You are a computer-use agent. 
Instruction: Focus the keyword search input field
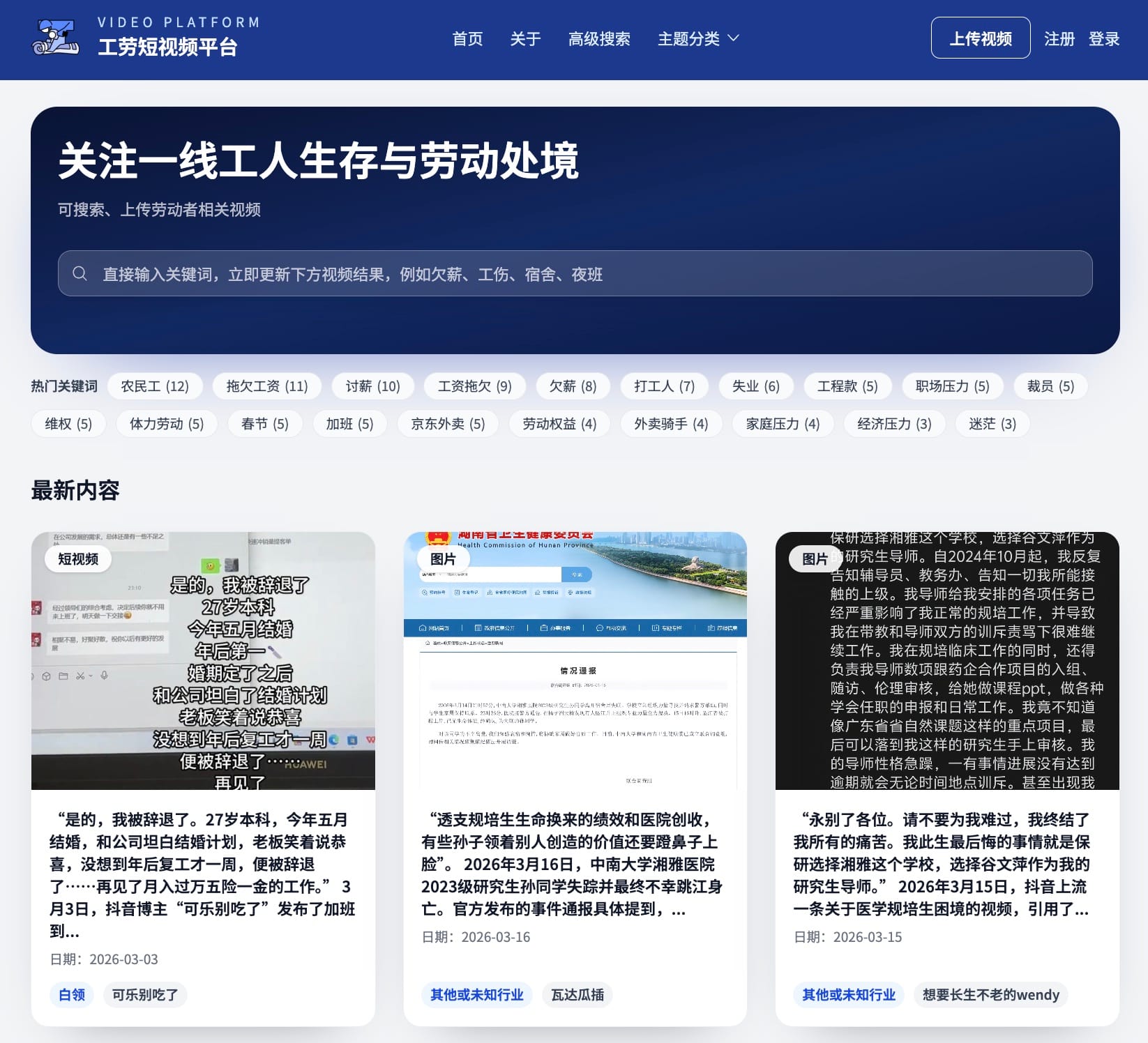pyautogui.click(x=586, y=274)
